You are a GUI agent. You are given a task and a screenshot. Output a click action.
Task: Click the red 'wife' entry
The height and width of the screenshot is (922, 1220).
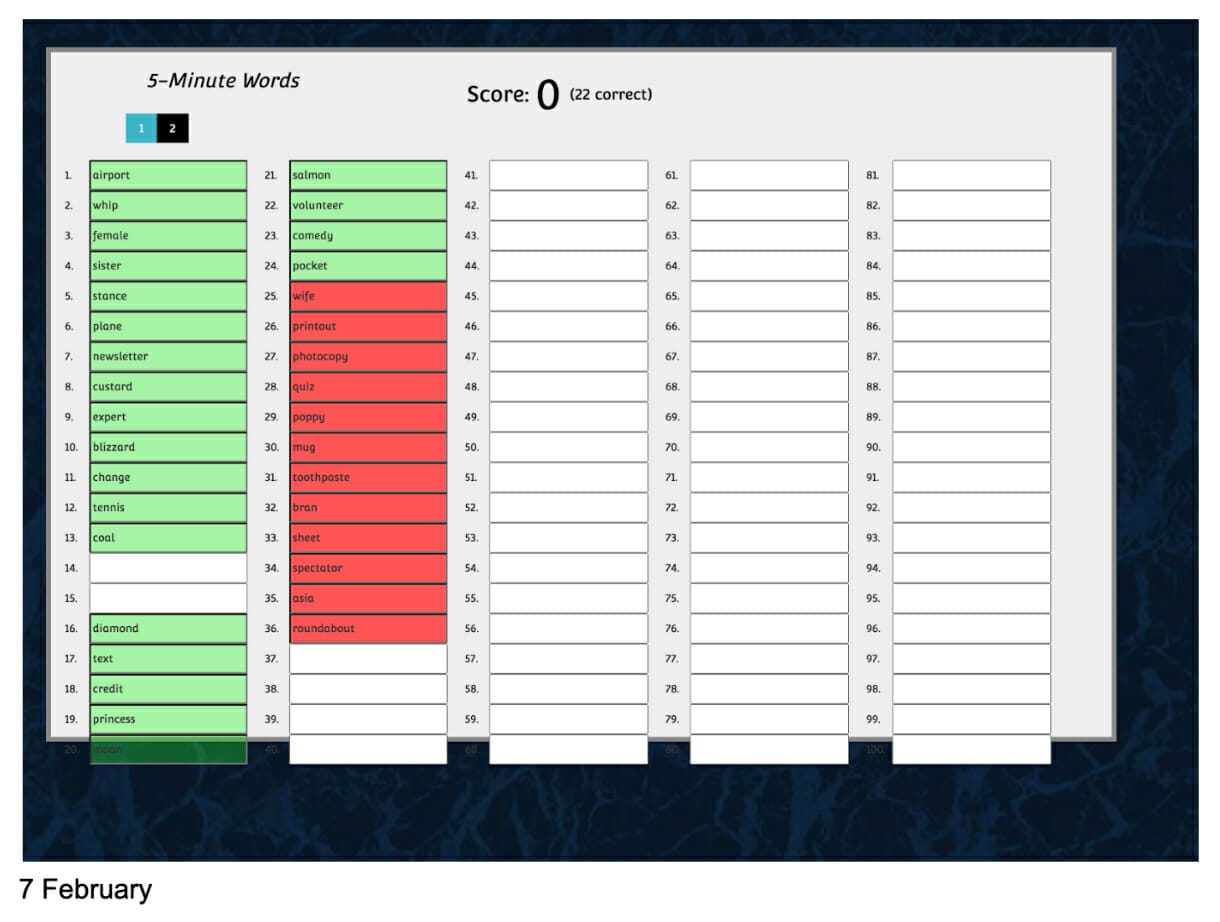[368, 296]
